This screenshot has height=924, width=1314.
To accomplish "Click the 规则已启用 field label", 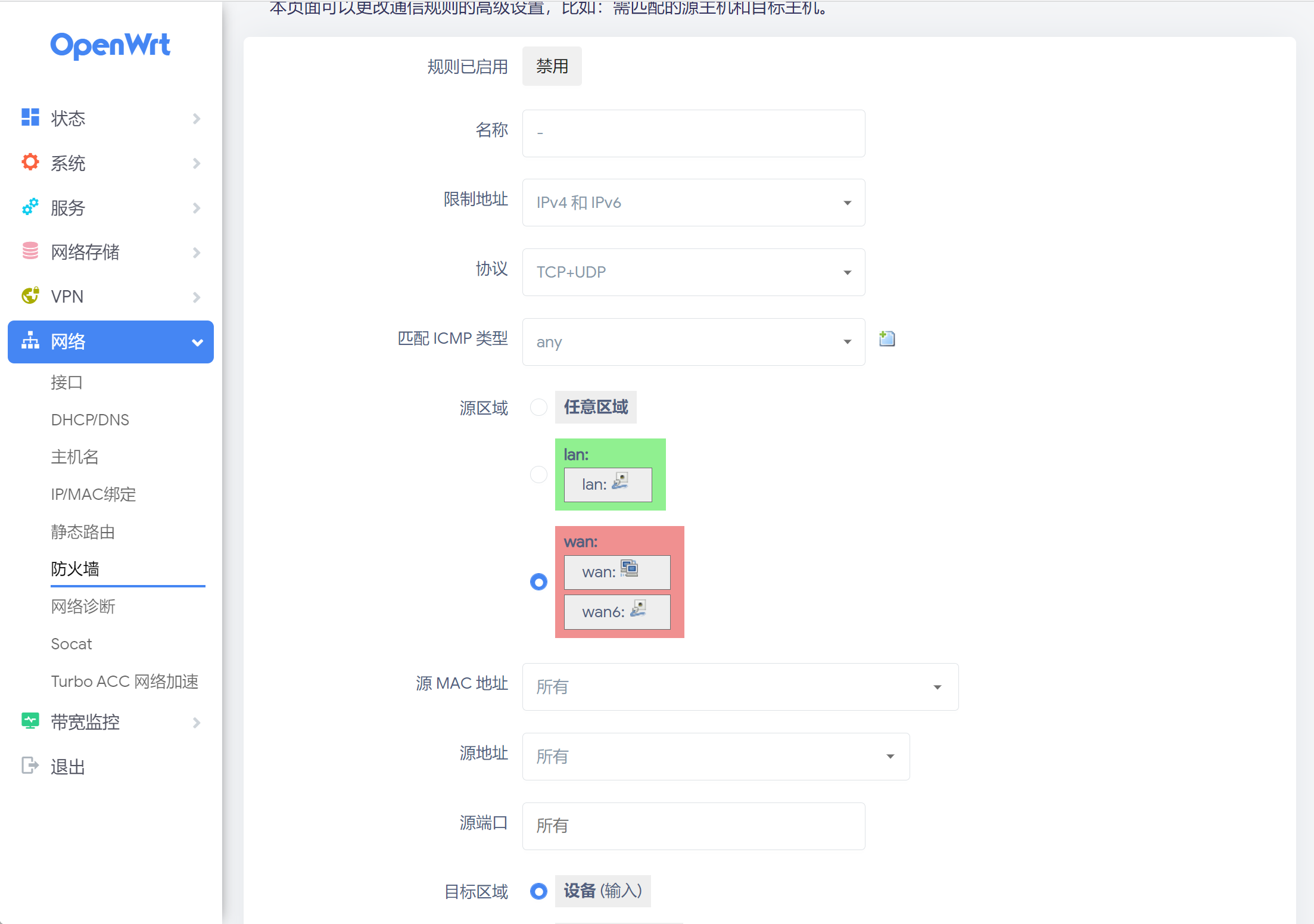I will tap(468, 67).
